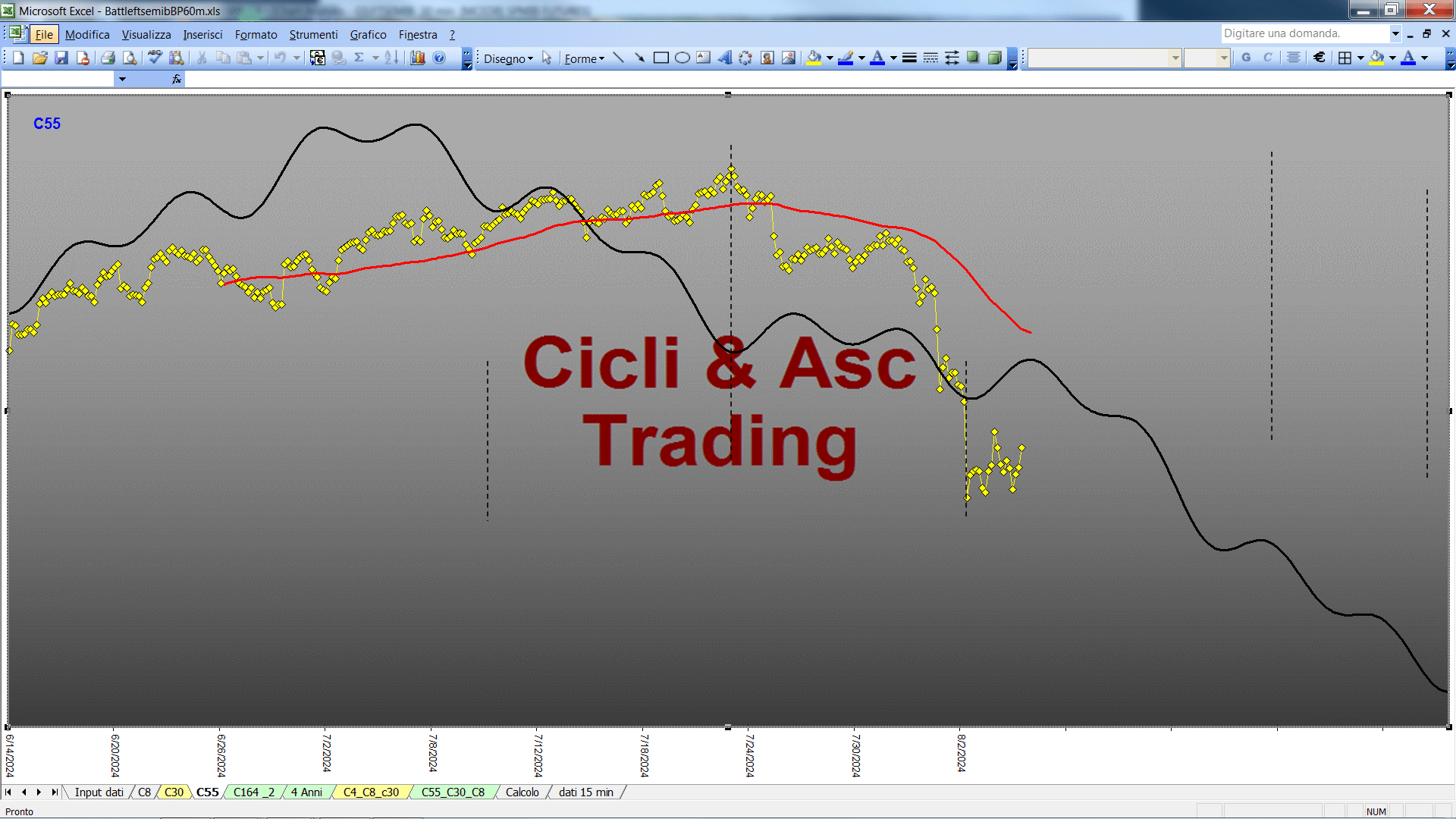Open the Dash Style options
Viewport: 1456px width, 819px height.
pos(930,58)
